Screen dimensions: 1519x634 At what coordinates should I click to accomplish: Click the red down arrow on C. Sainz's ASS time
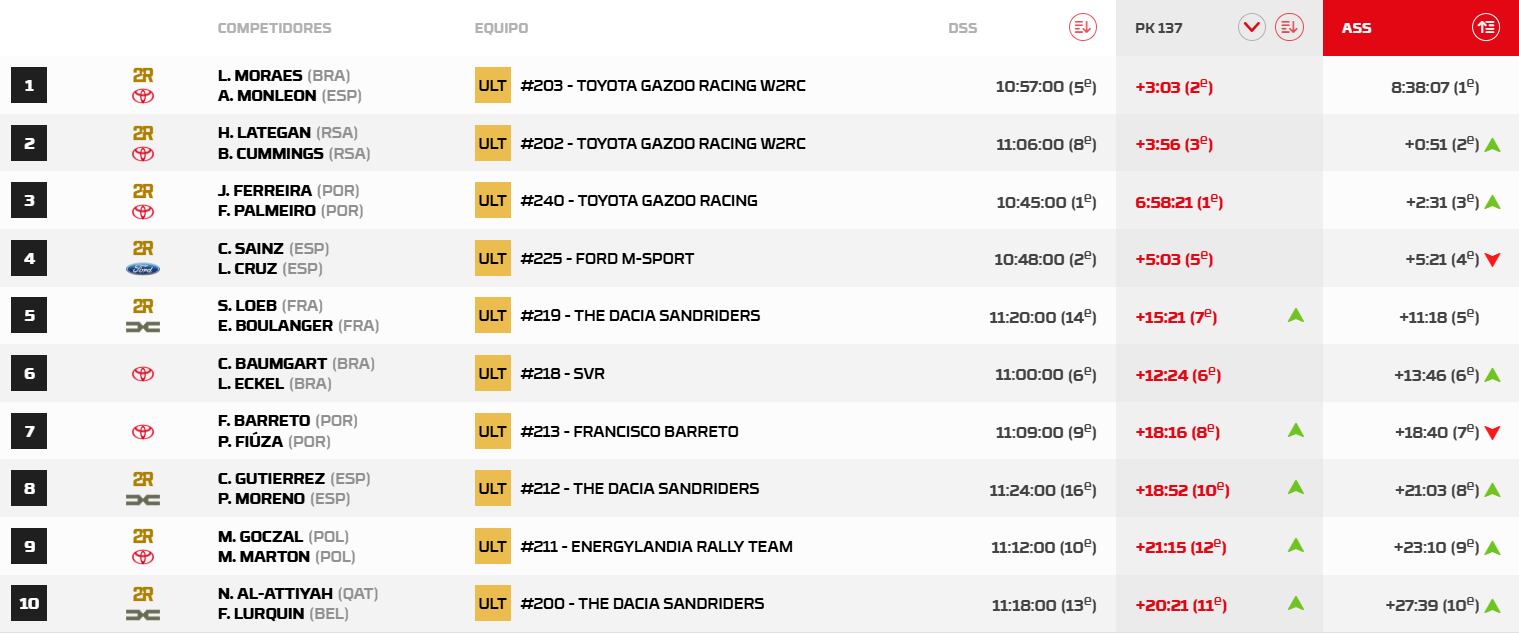coord(1493,260)
